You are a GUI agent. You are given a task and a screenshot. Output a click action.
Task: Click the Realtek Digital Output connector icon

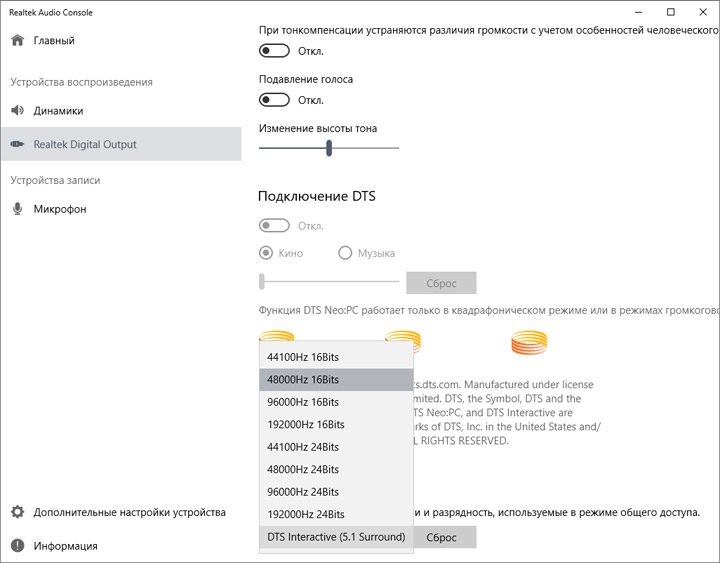[x=17, y=144]
